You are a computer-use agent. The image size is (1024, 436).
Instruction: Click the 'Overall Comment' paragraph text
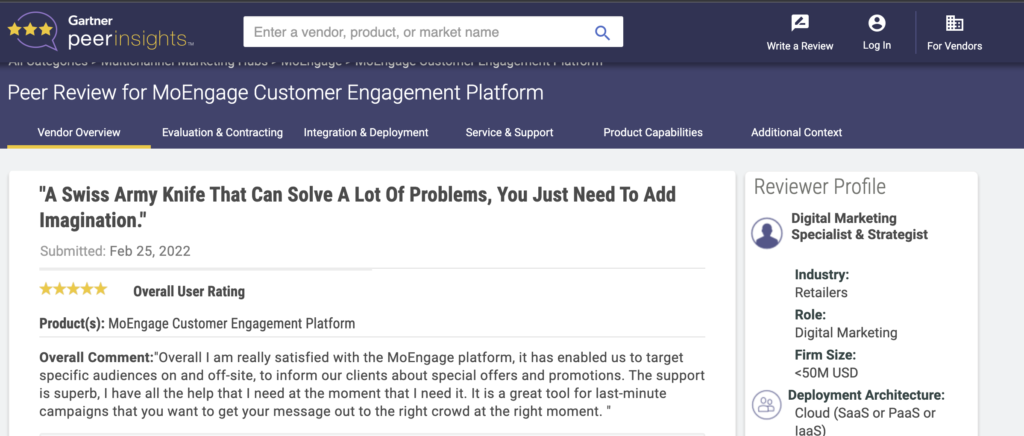pyautogui.click(x=371, y=384)
